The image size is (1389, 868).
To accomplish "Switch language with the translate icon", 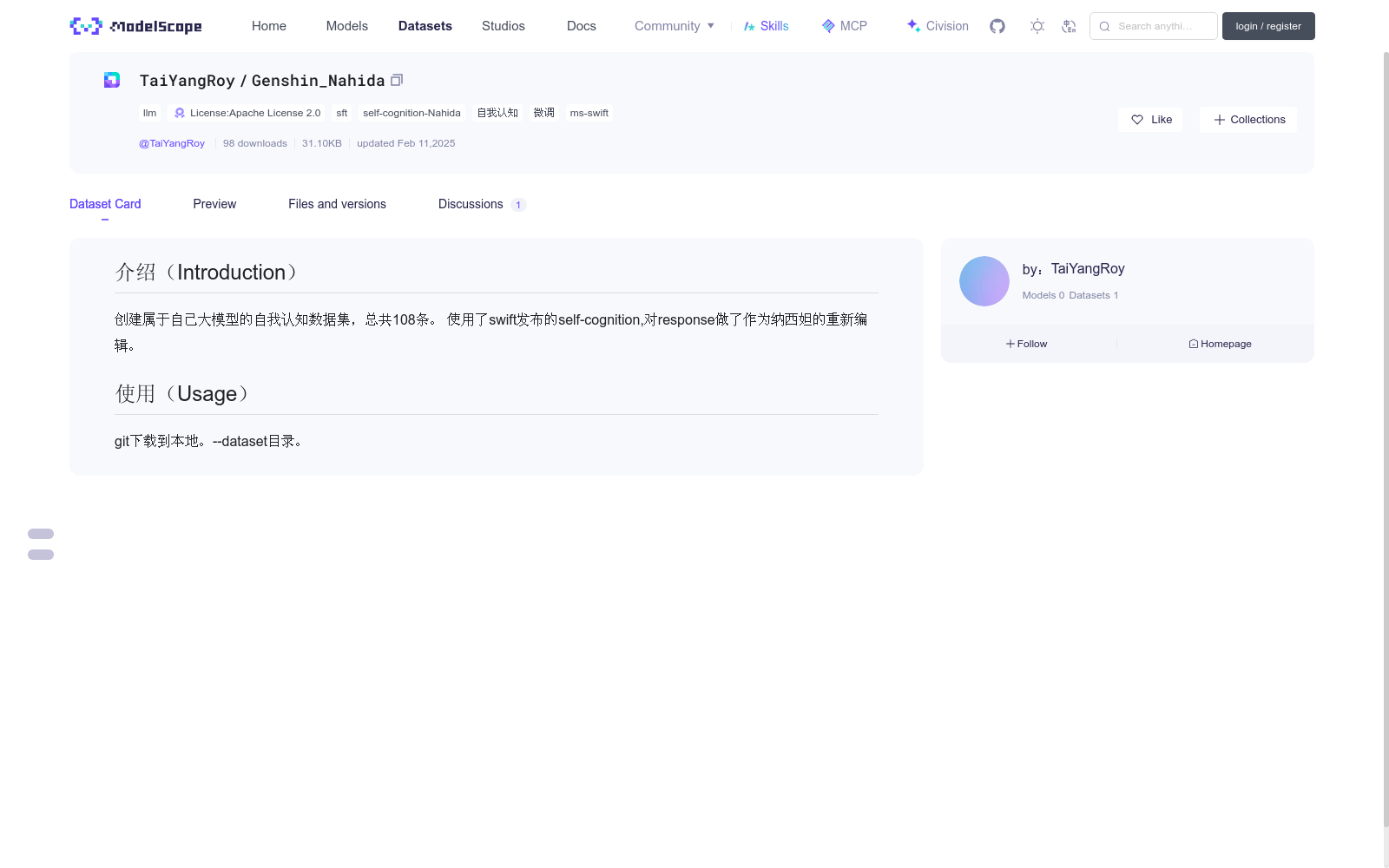I will coord(1069,26).
